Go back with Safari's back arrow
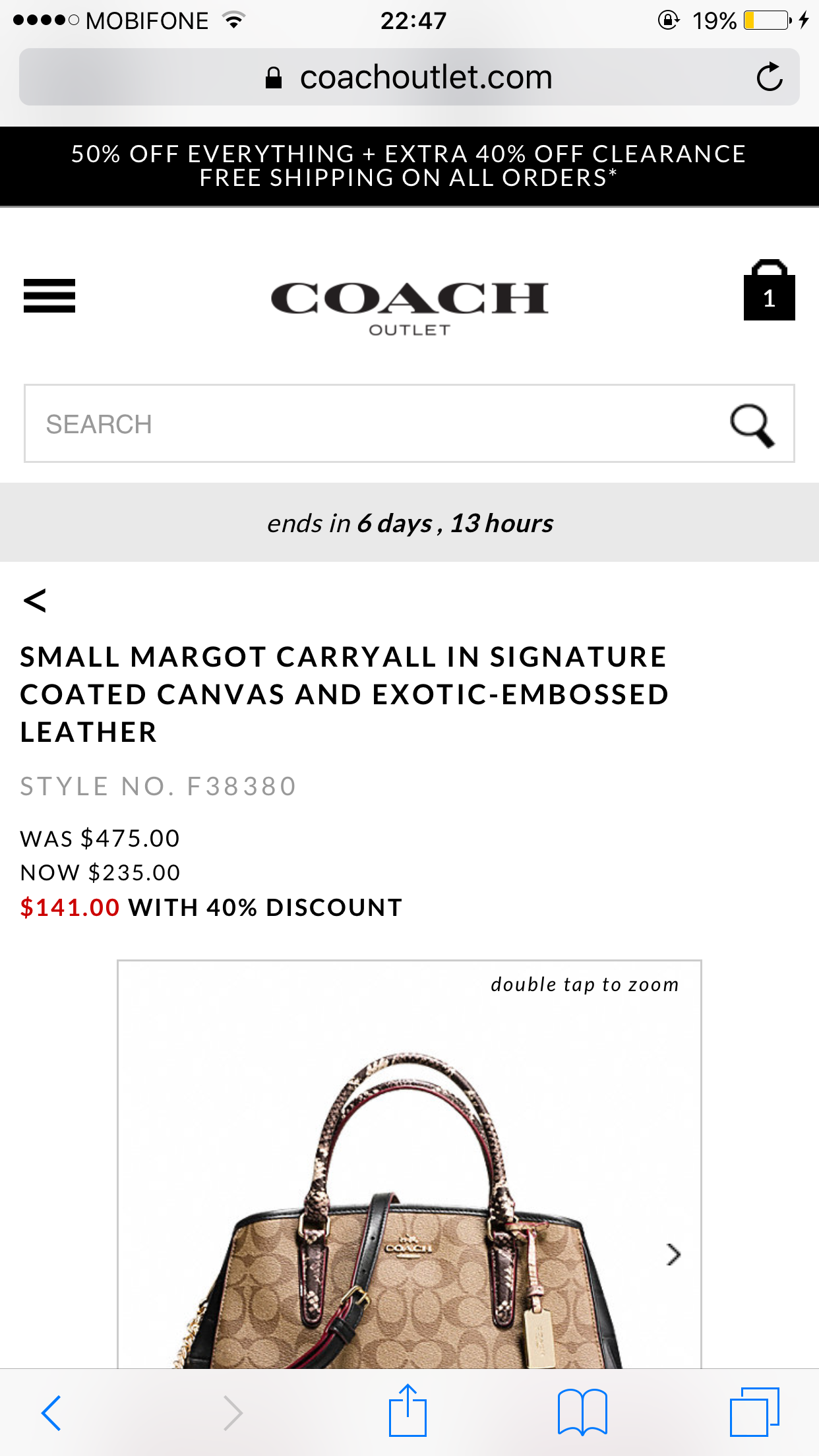 point(51,1413)
